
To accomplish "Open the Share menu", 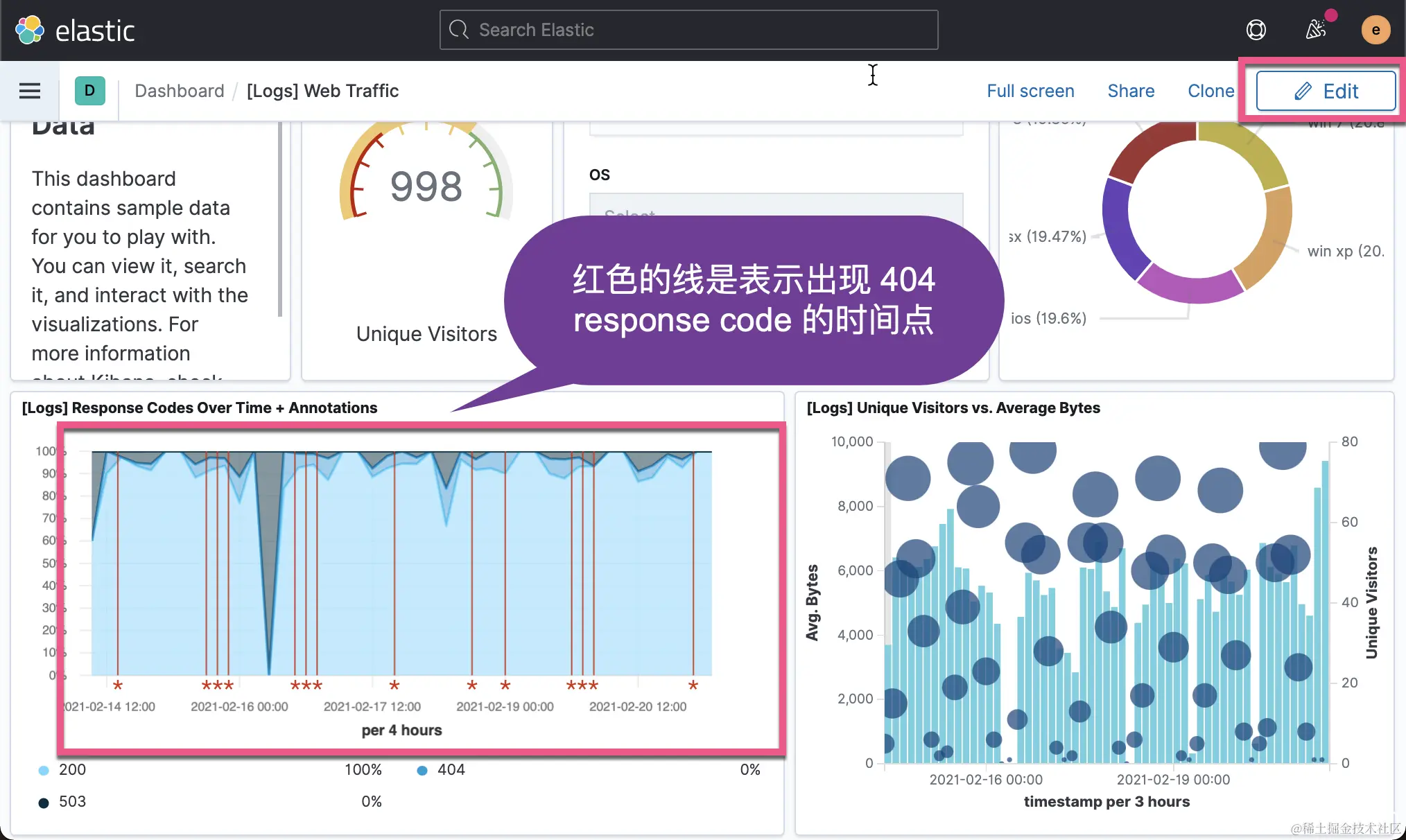I will pos(1131,91).
